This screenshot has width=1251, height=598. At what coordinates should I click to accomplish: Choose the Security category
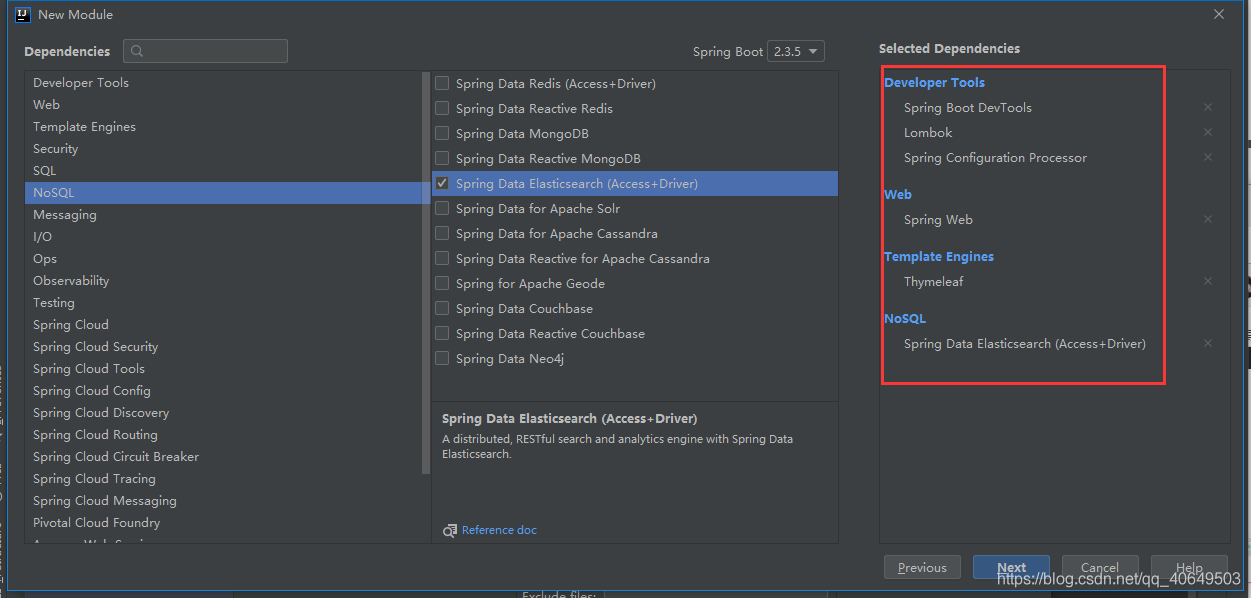[x=224, y=148]
